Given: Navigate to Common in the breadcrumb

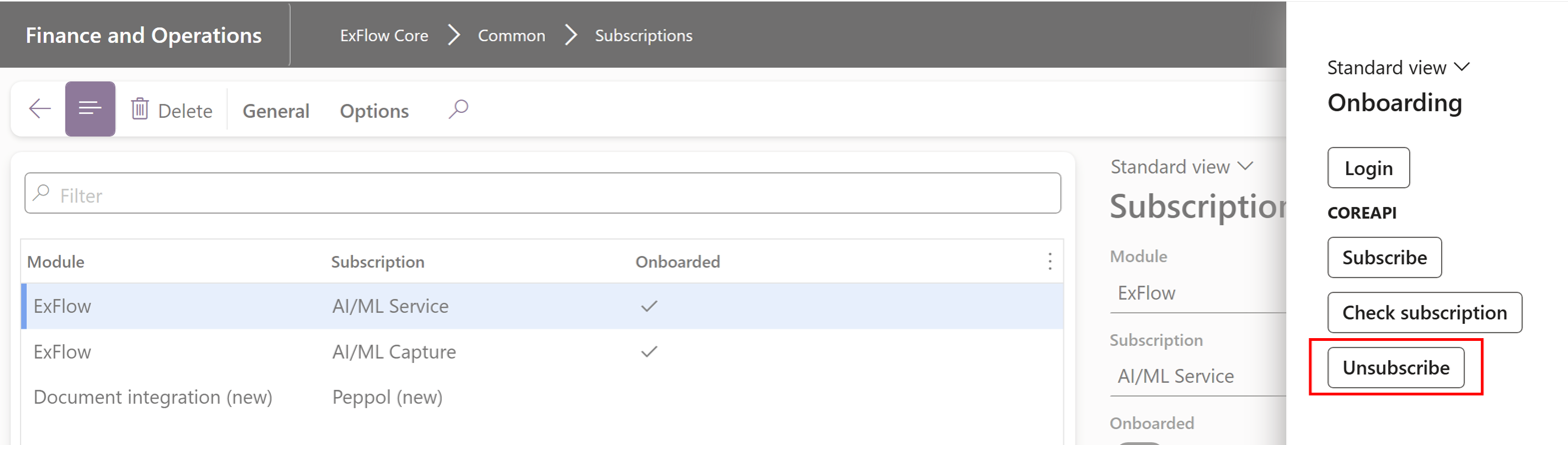Looking at the screenshot, I should coord(511,35).
